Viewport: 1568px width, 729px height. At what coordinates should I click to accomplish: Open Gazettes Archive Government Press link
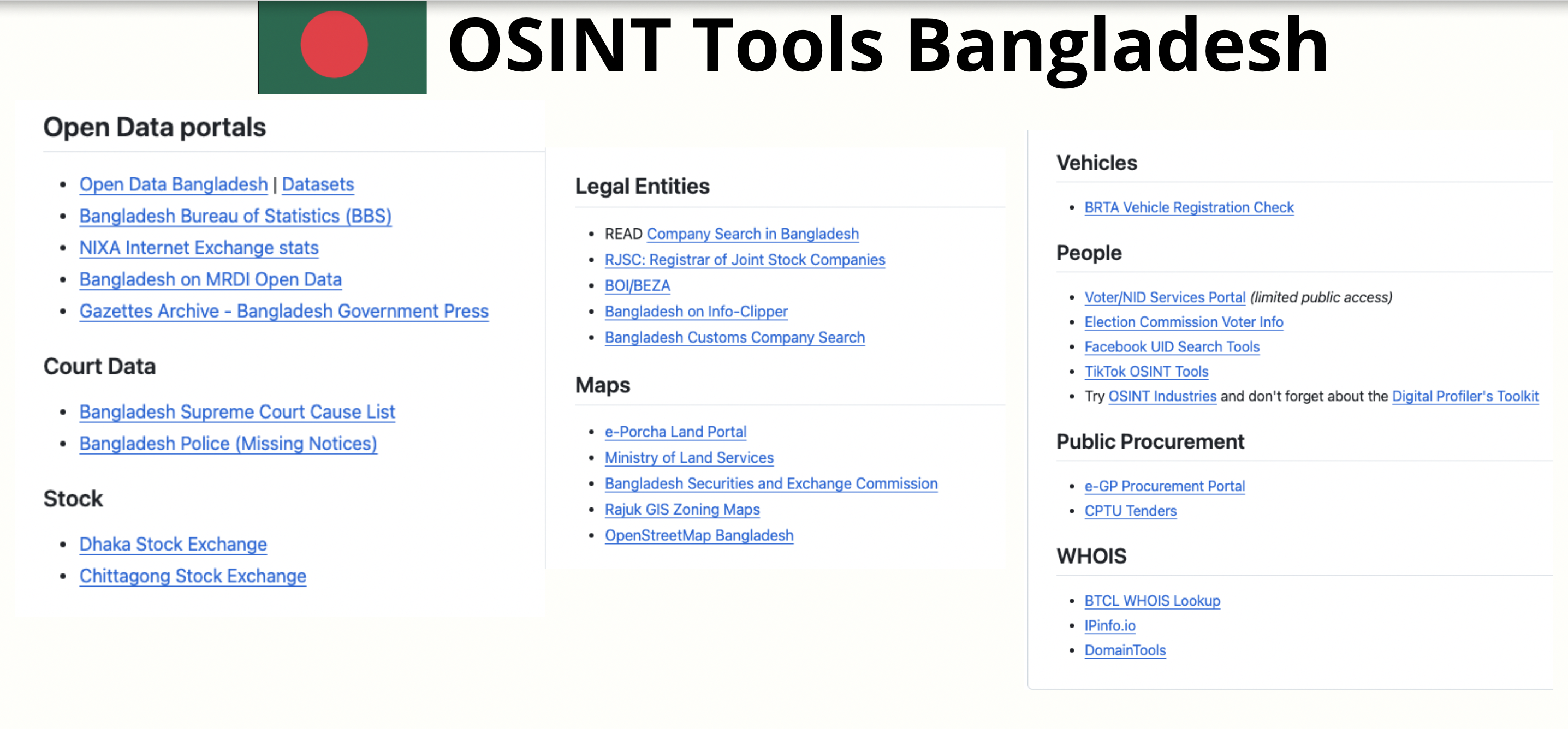pos(284,311)
